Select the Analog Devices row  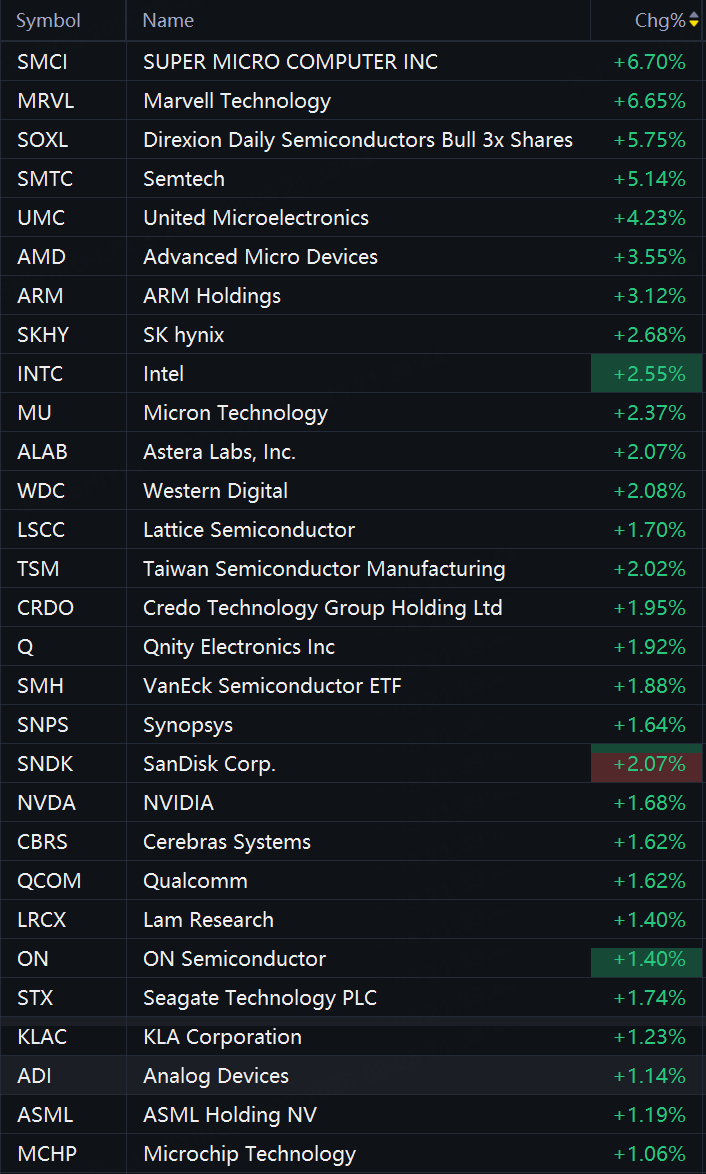pyautogui.click(x=353, y=1076)
